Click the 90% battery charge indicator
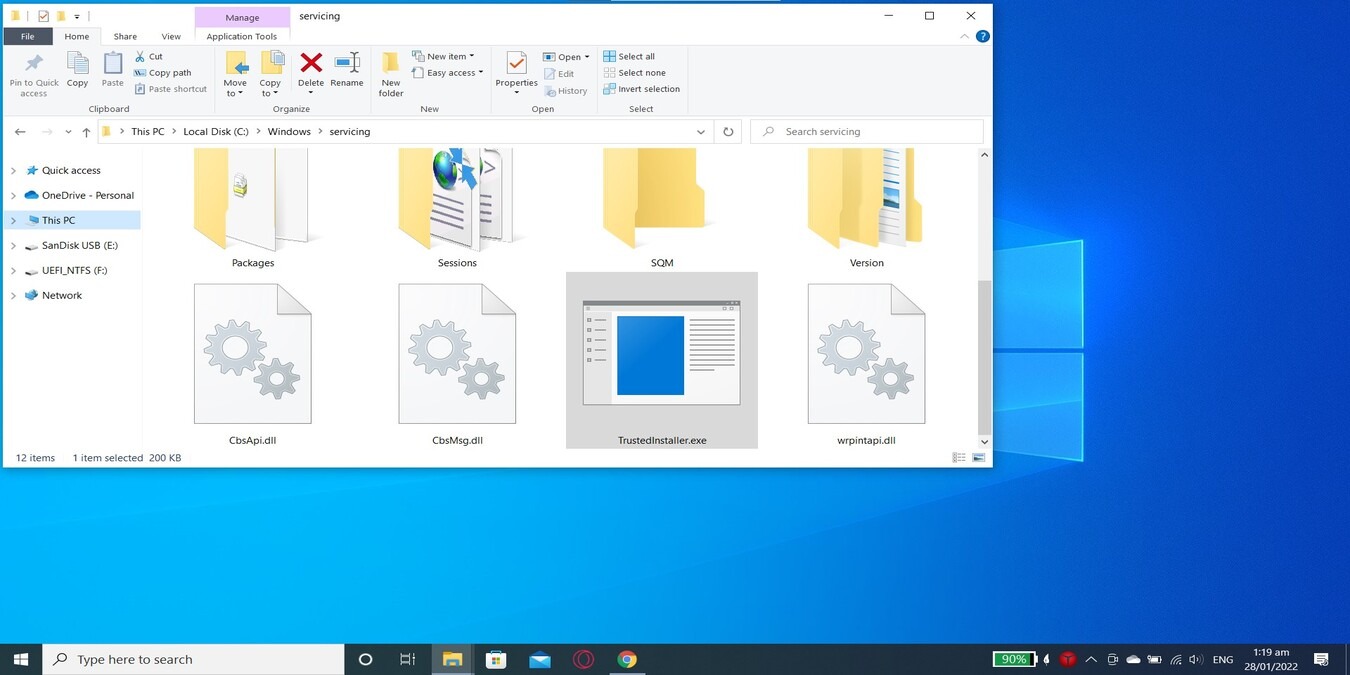Image resolution: width=1350 pixels, height=675 pixels. click(x=1014, y=659)
